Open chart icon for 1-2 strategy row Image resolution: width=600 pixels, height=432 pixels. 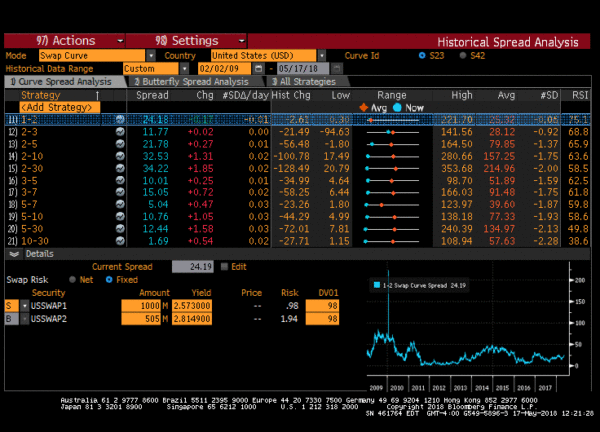click(x=120, y=119)
